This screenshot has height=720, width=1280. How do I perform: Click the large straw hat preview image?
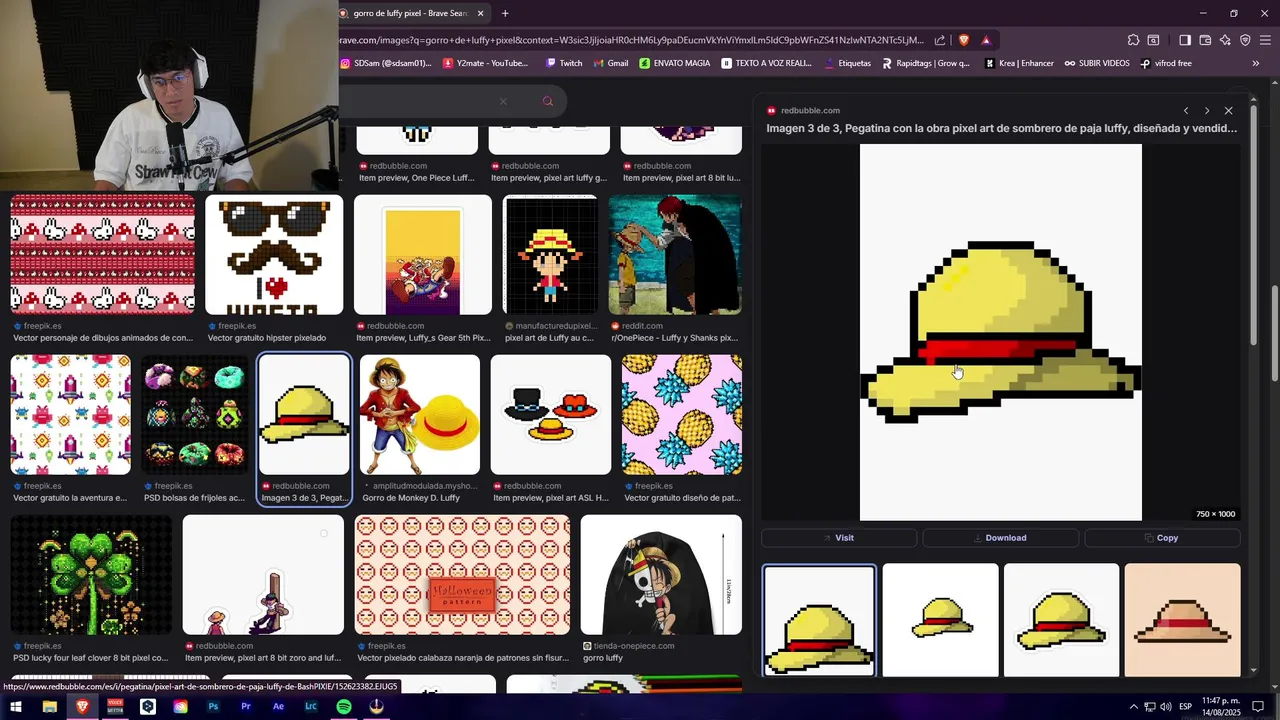(x=1000, y=332)
